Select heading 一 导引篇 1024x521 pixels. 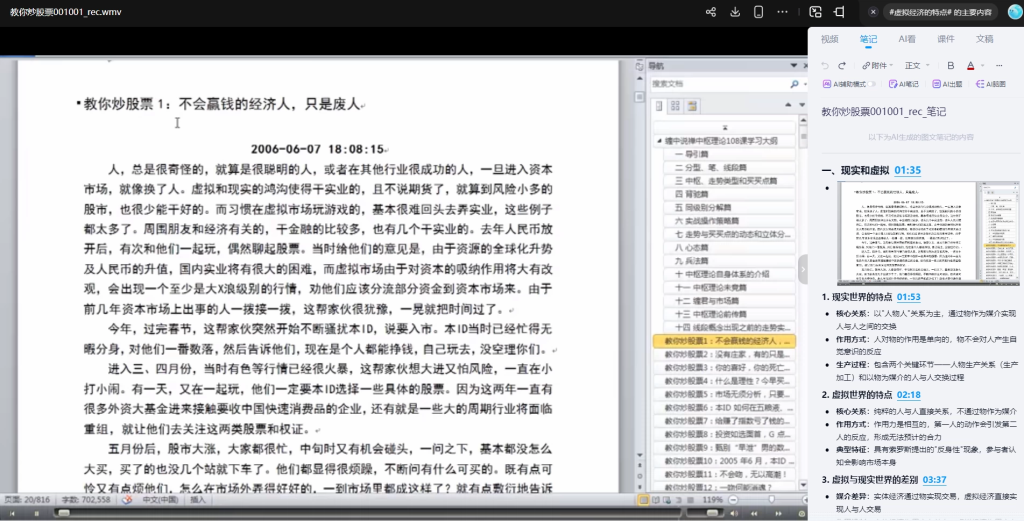[x=729, y=154]
